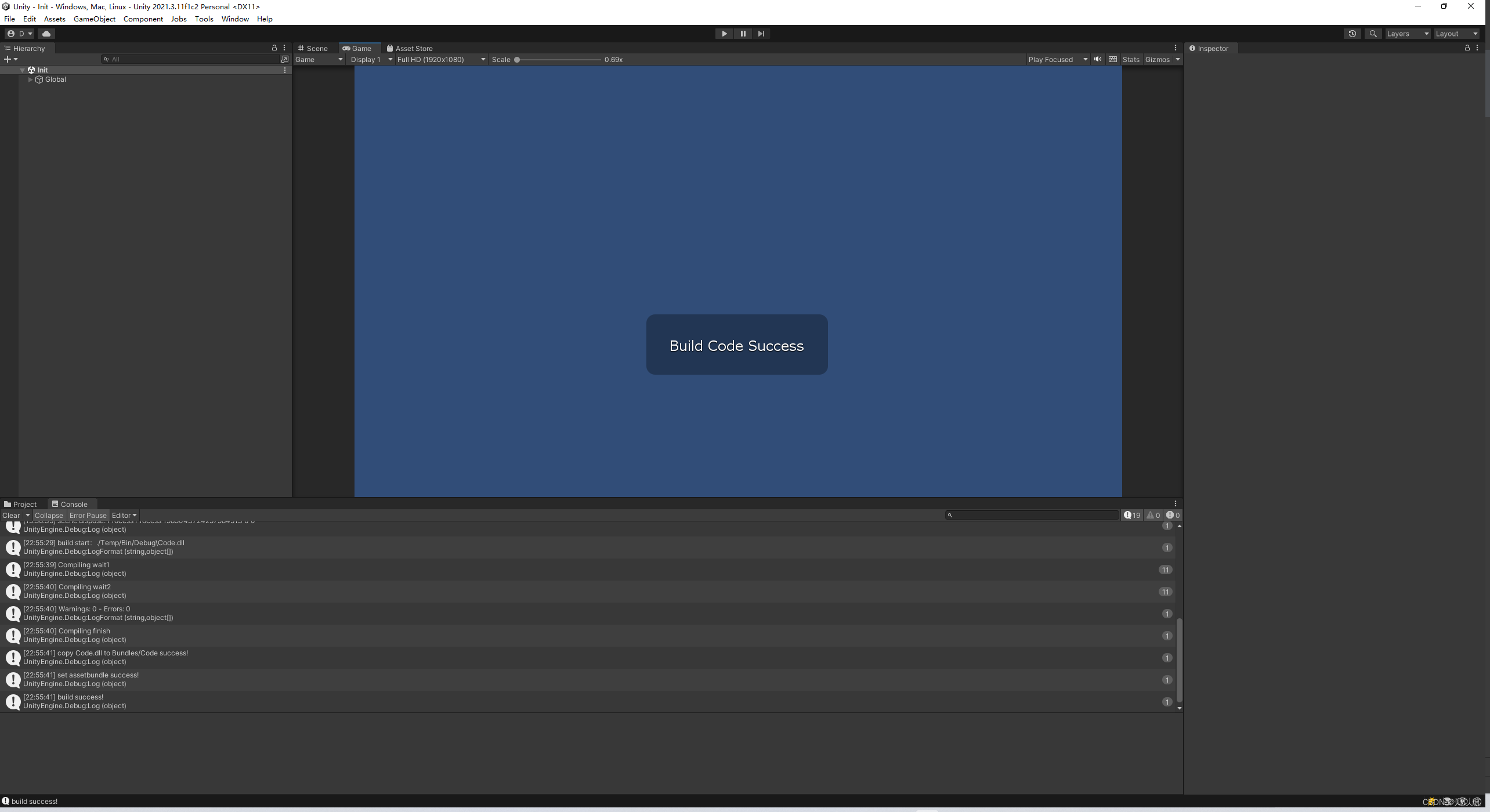Open the cloud services icon
The width and height of the screenshot is (1490, 812).
(x=46, y=34)
